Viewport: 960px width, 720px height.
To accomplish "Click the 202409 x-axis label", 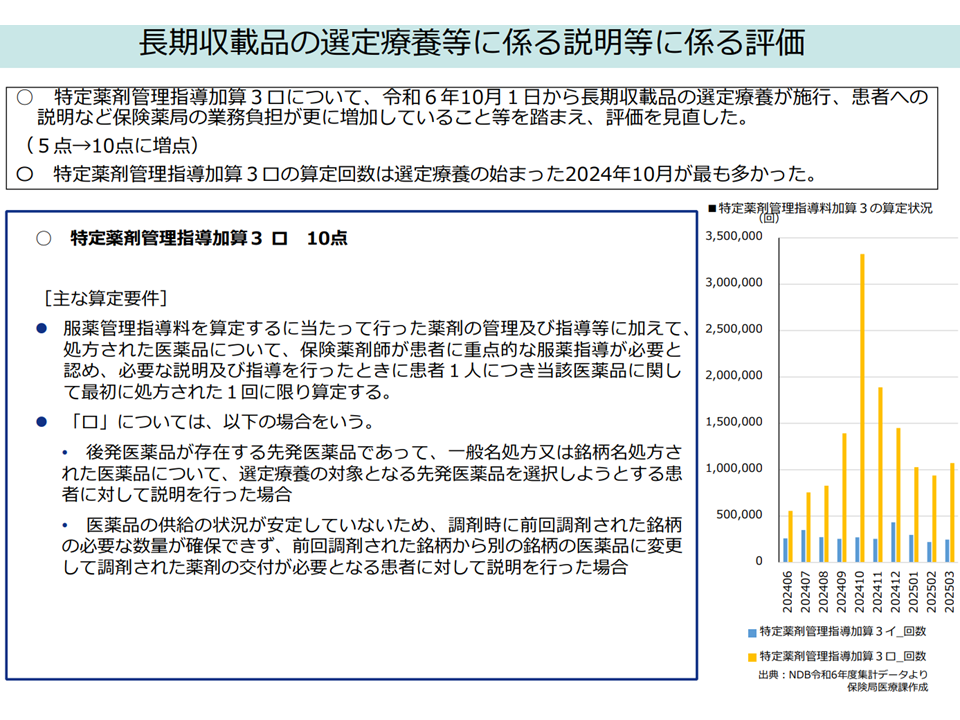I will [840, 593].
